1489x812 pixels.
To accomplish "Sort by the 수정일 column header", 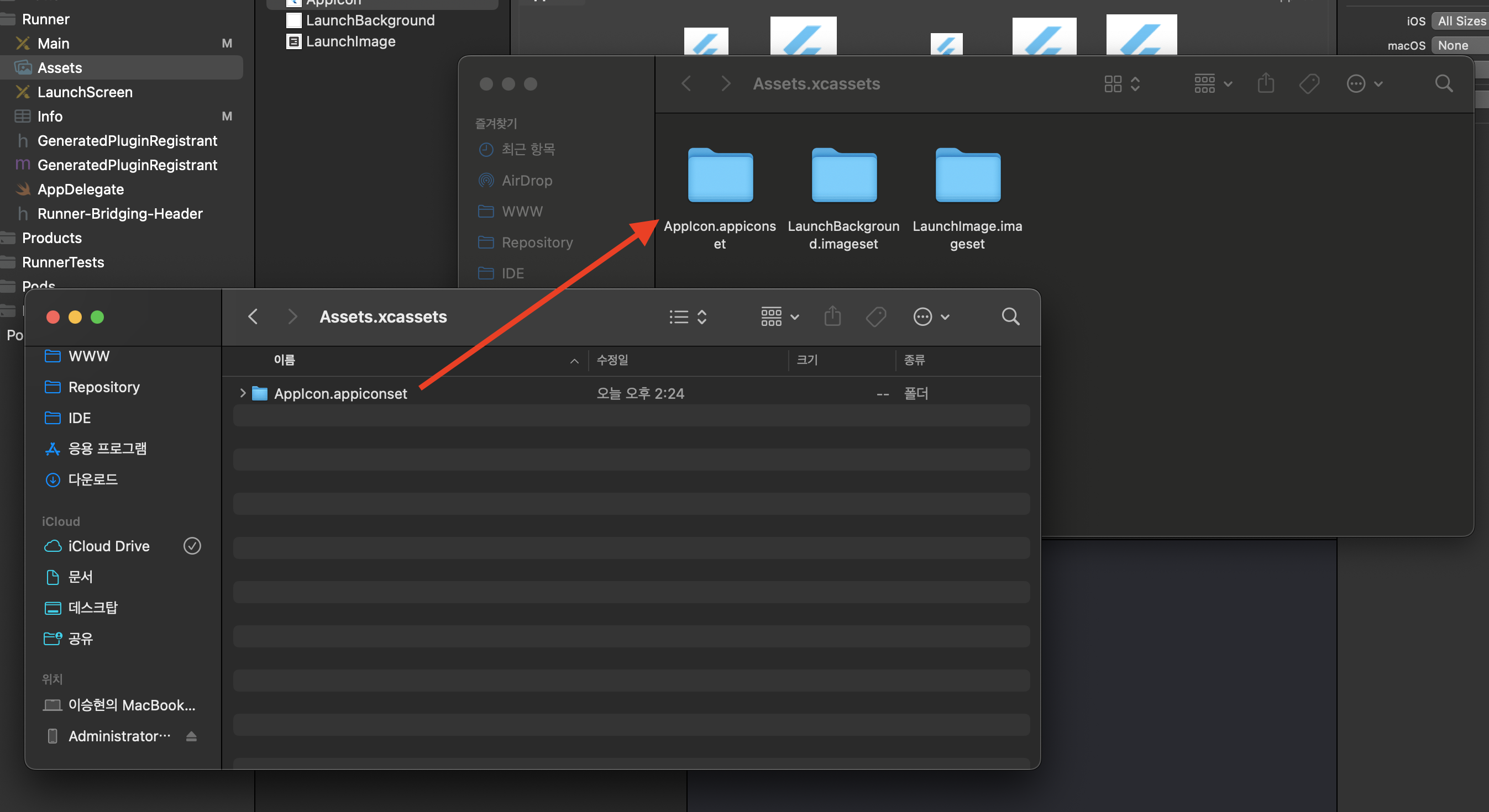I will coord(612,360).
